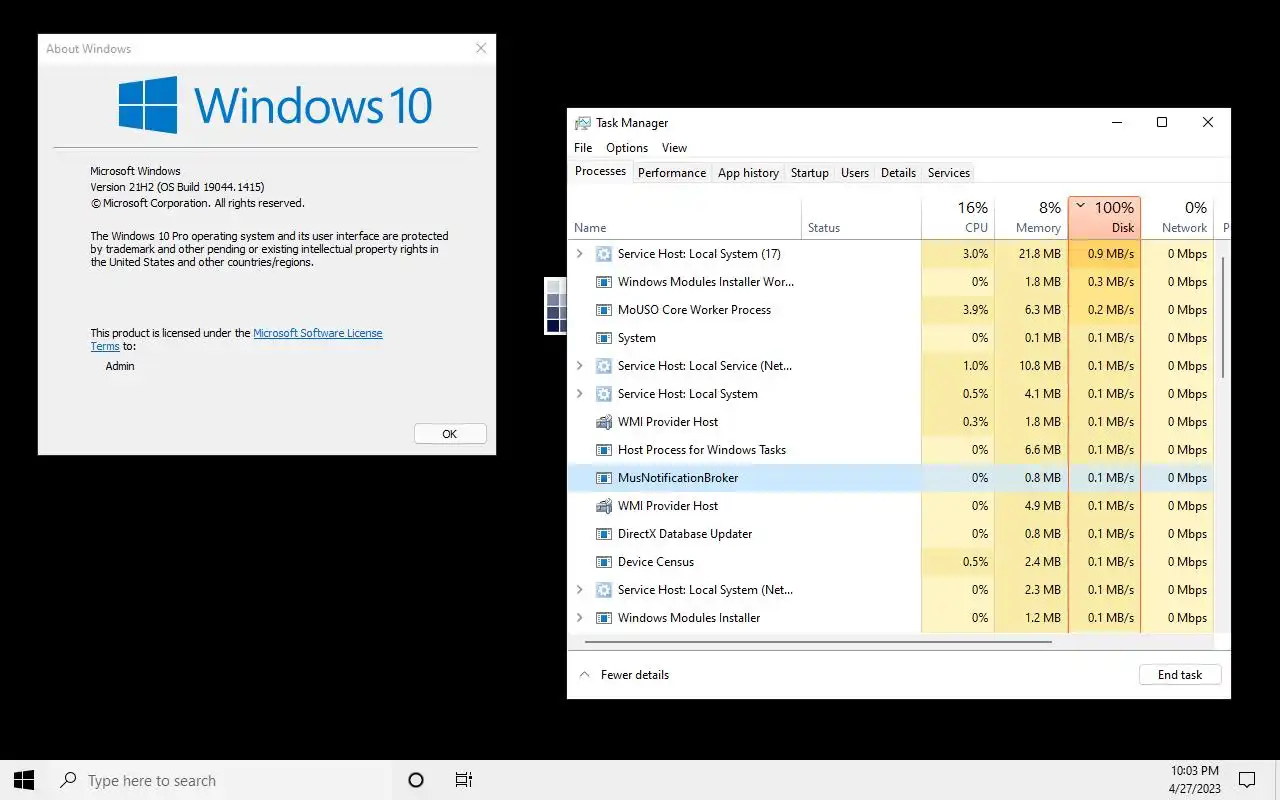Expand Service Host: Local System (17) group
This screenshot has height=800, width=1280.
pyautogui.click(x=580, y=254)
